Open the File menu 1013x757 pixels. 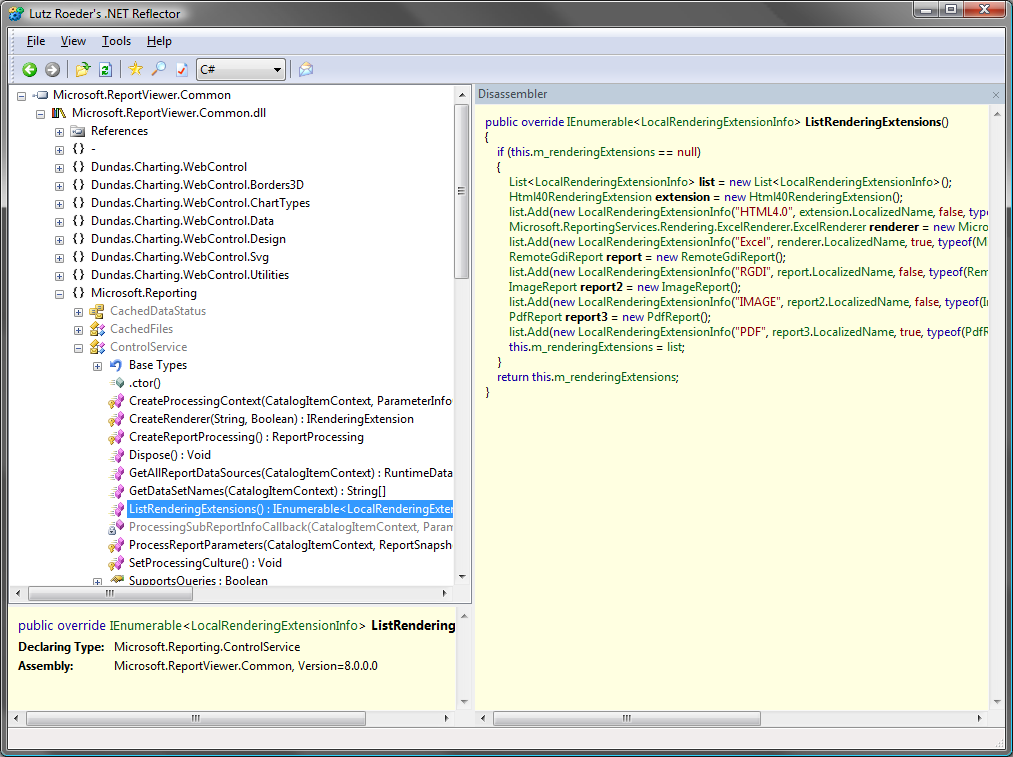pyautogui.click(x=36, y=41)
